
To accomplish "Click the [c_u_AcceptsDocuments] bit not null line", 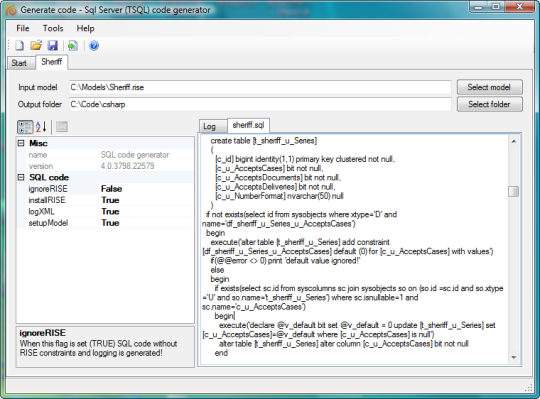I will tap(278, 178).
